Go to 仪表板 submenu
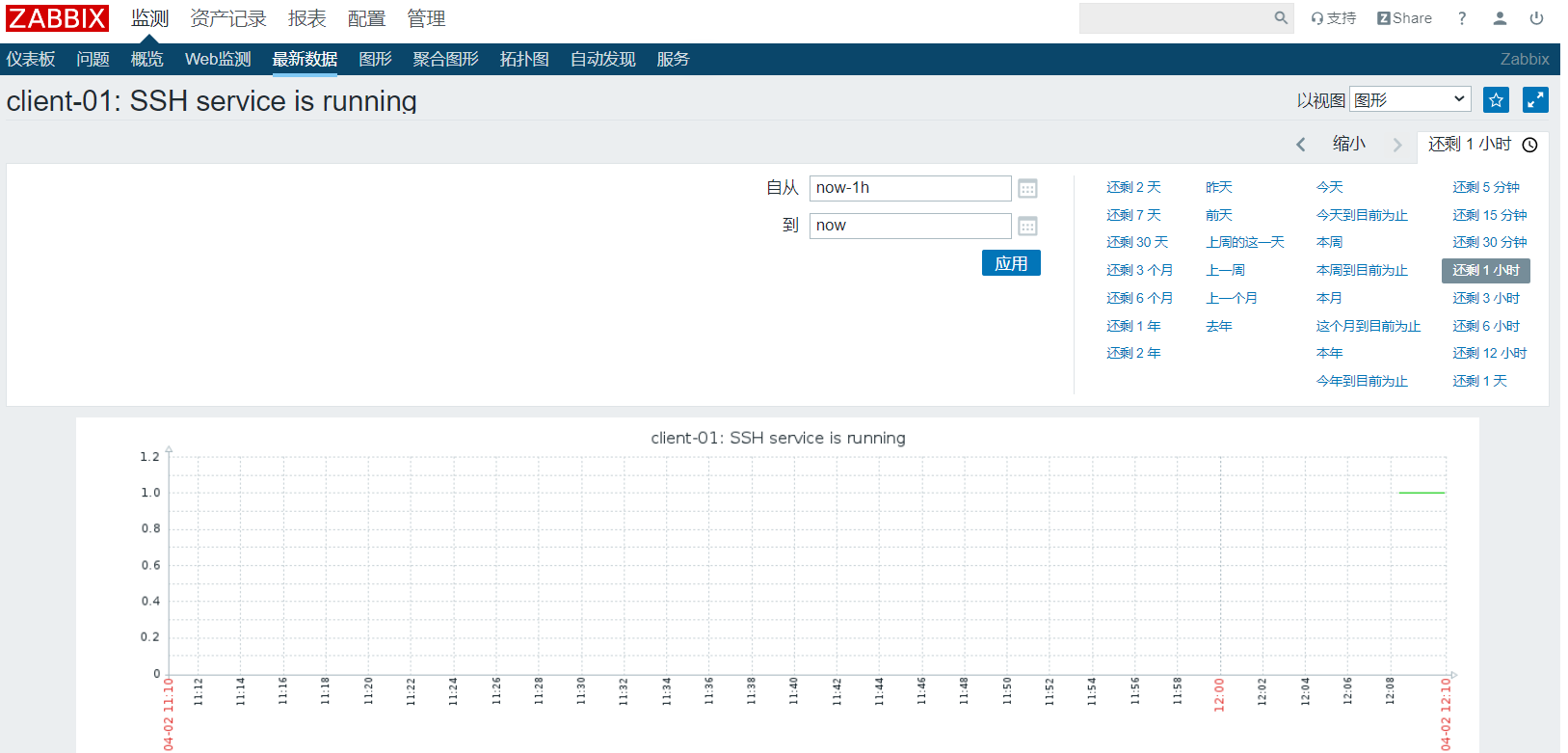Viewport: 1568px width, 753px height. click(x=31, y=59)
